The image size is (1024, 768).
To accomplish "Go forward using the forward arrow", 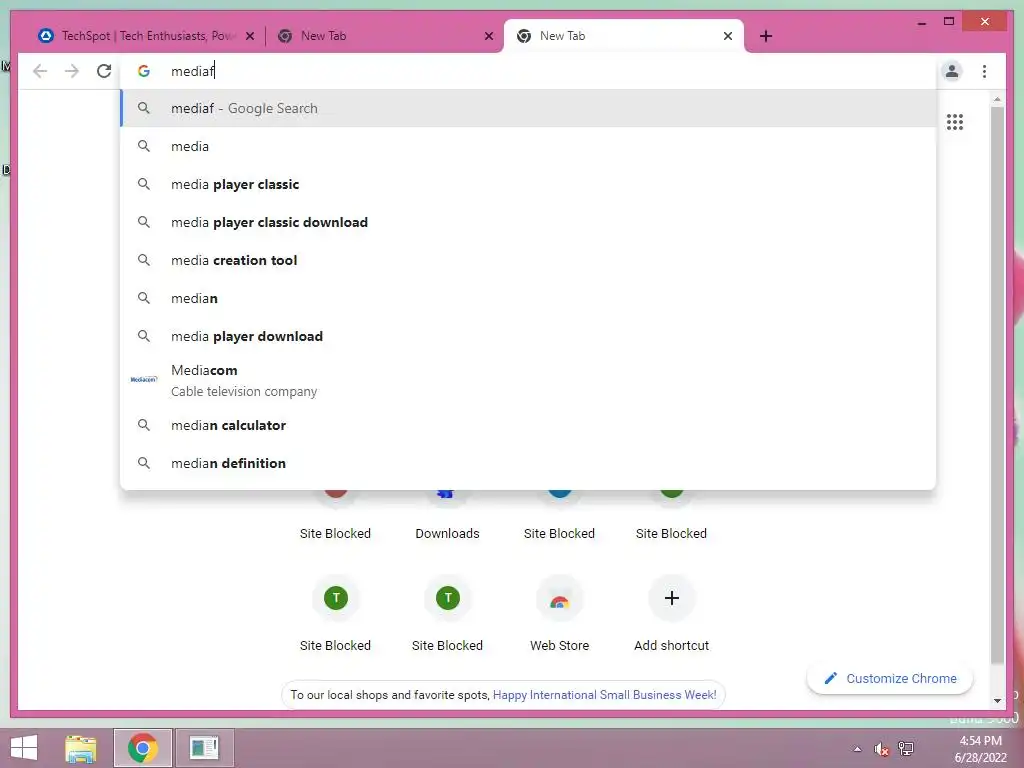I will [x=72, y=71].
